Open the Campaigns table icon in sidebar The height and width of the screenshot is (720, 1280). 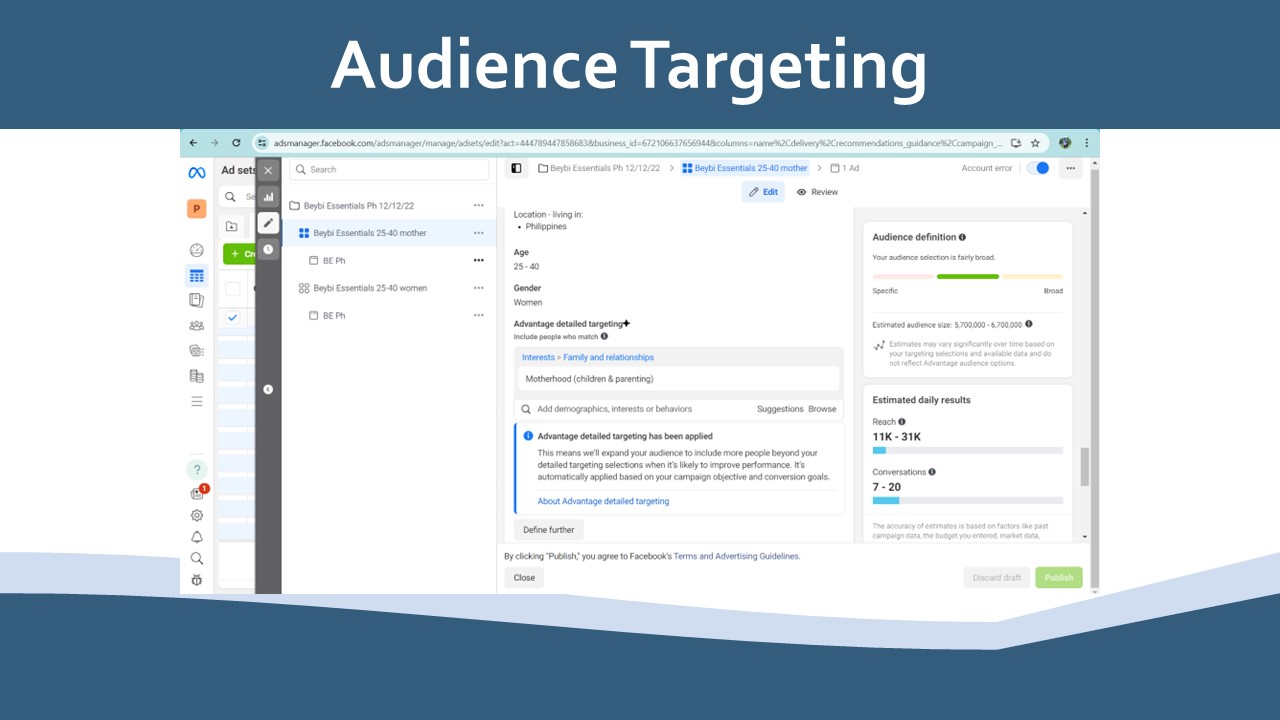click(197, 276)
